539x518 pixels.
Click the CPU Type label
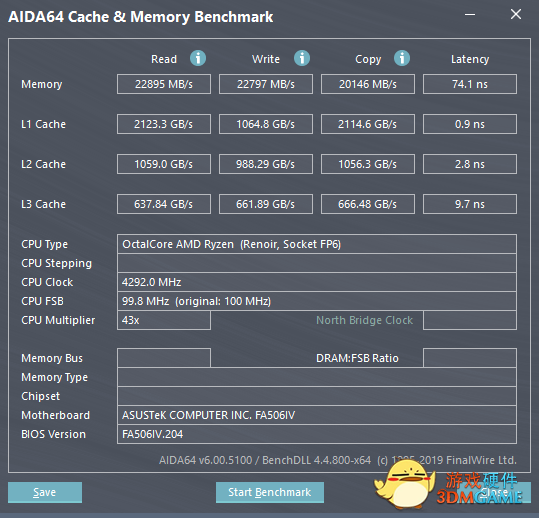click(44, 244)
